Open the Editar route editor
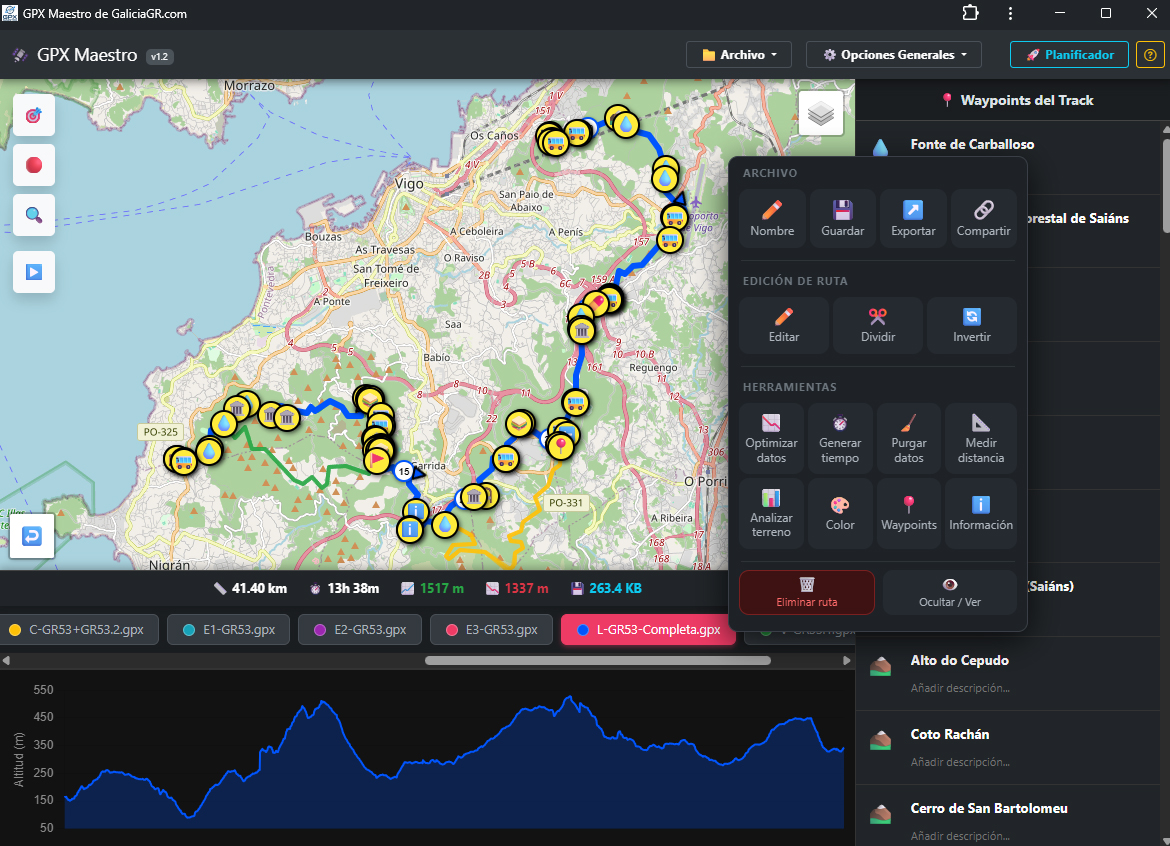 (x=783, y=325)
